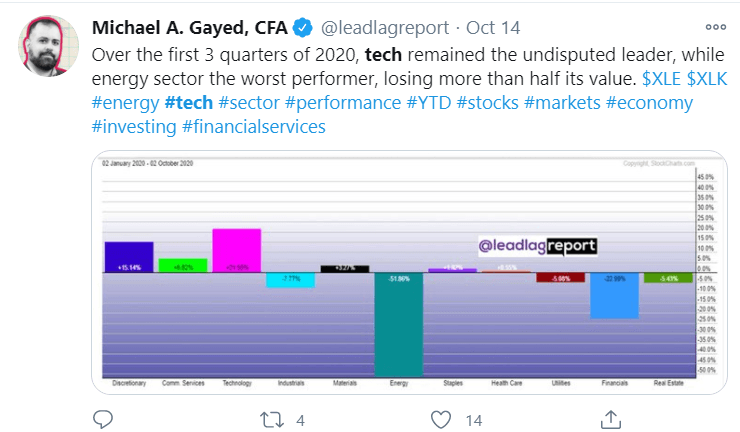Click the $XLK cashtag link

[711, 79]
